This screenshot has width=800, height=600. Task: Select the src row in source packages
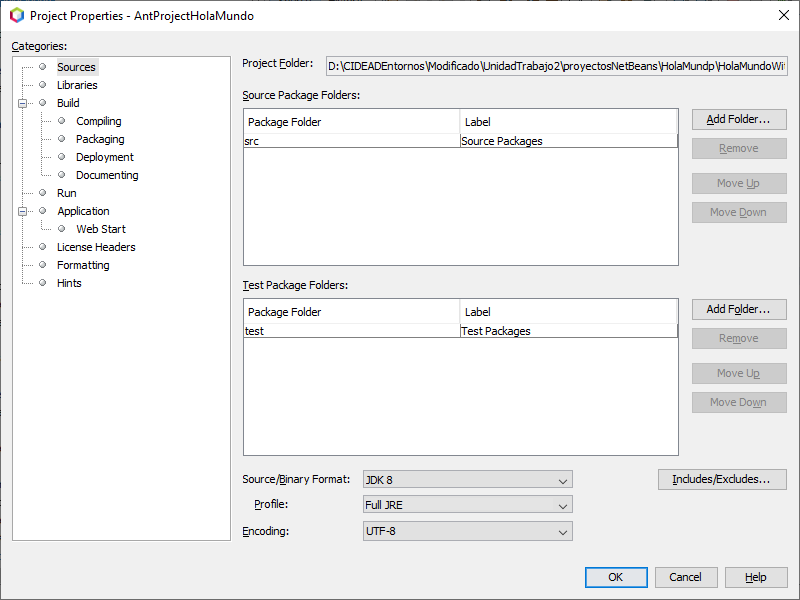pos(350,141)
